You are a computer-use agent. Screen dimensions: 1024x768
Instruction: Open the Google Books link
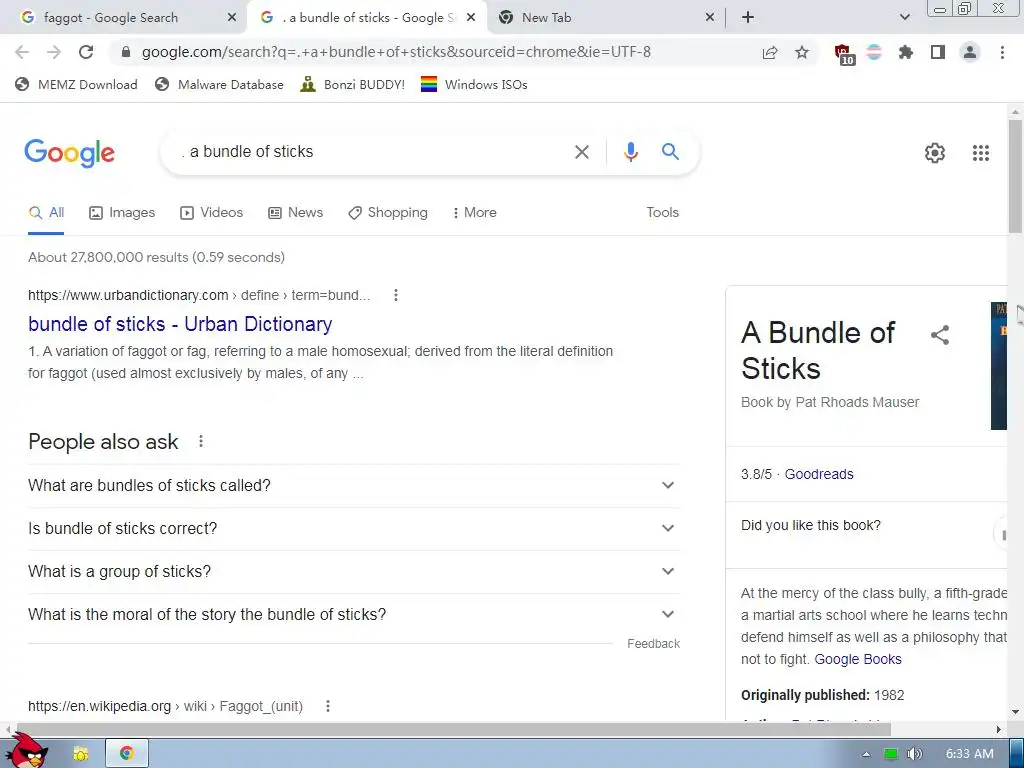click(857, 659)
